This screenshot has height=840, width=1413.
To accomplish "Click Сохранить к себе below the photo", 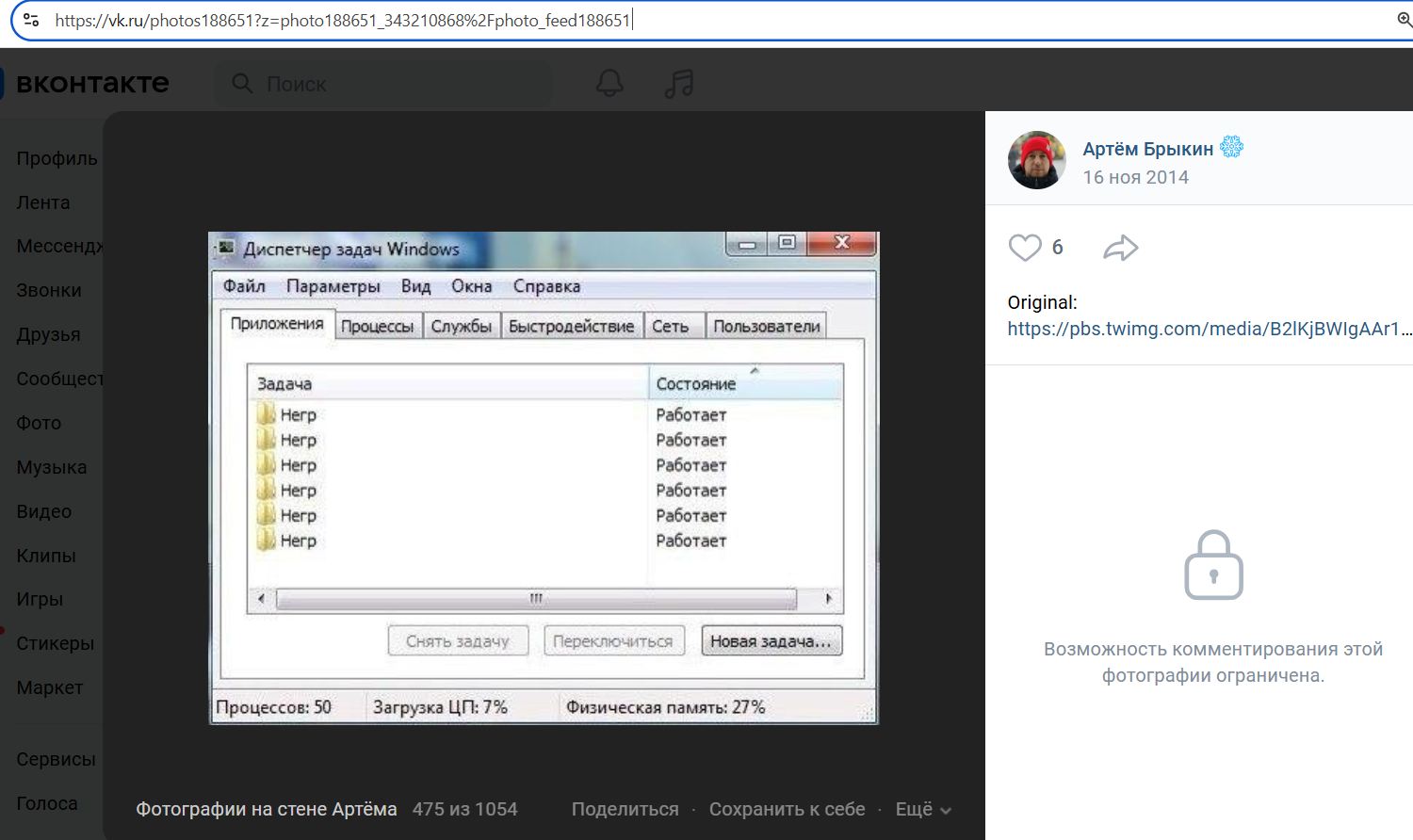I will pyautogui.click(x=787, y=809).
